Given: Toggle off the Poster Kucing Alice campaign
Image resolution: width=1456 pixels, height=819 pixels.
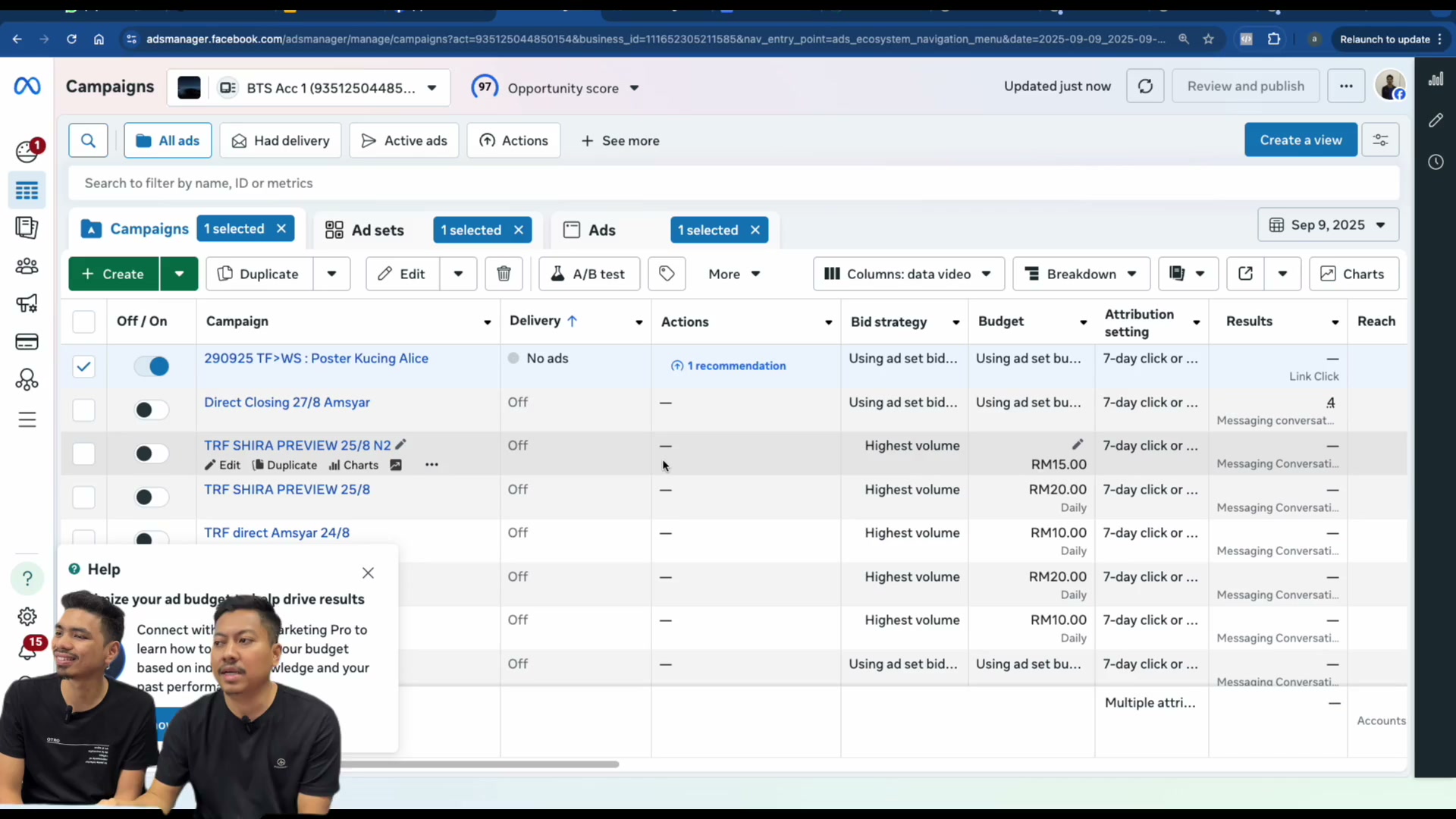Looking at the screenshot, I should (152, 366).
